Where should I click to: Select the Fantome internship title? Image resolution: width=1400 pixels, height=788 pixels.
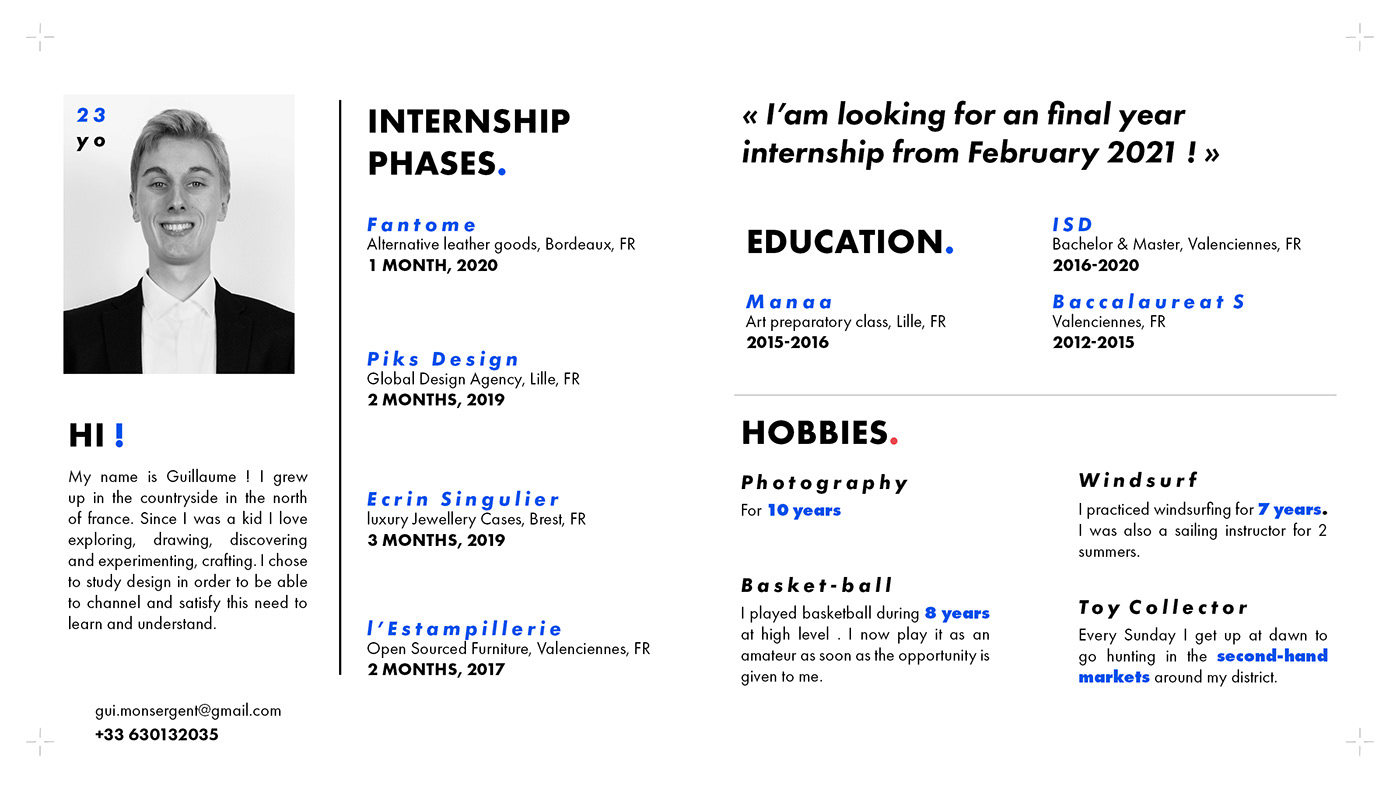coord(422,225)
